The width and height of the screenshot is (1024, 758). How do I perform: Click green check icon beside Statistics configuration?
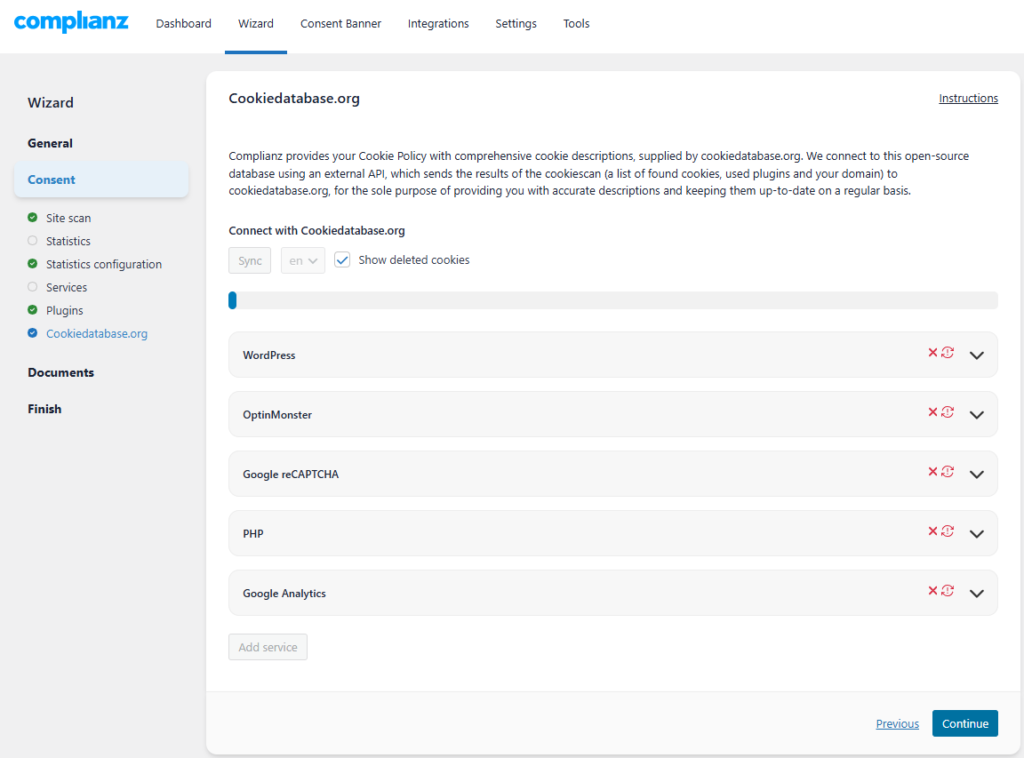tap(33, 264)
